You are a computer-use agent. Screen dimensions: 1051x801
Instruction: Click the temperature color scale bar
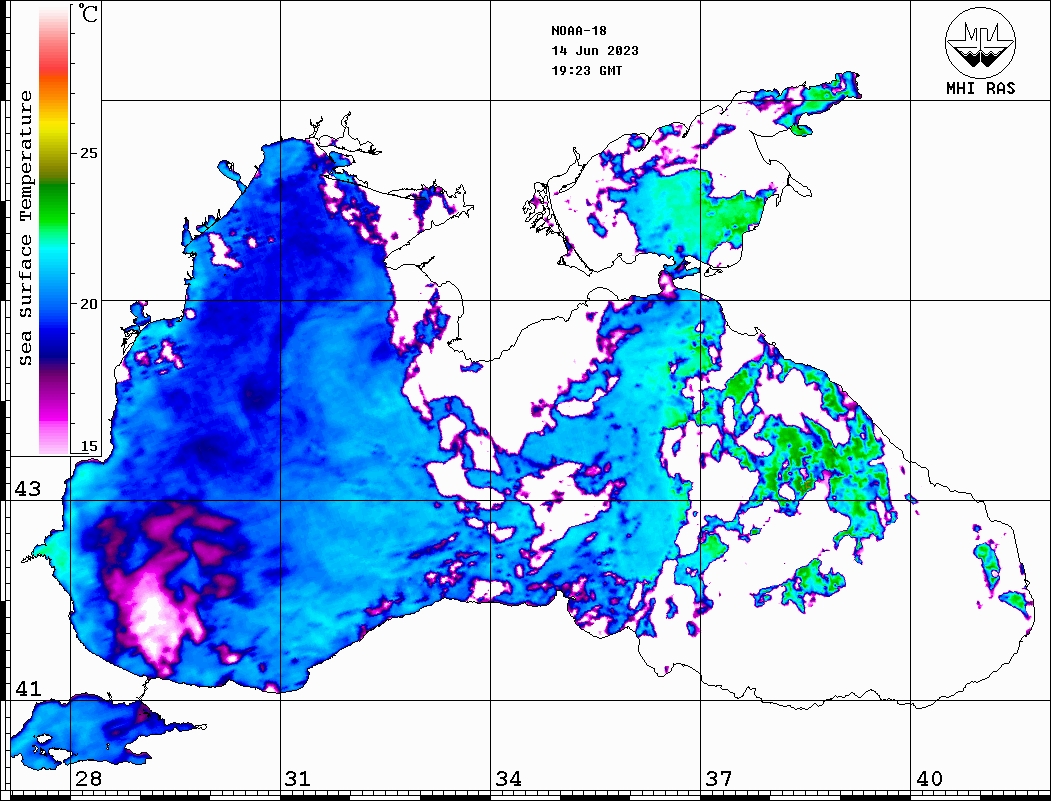pos(54,229)
